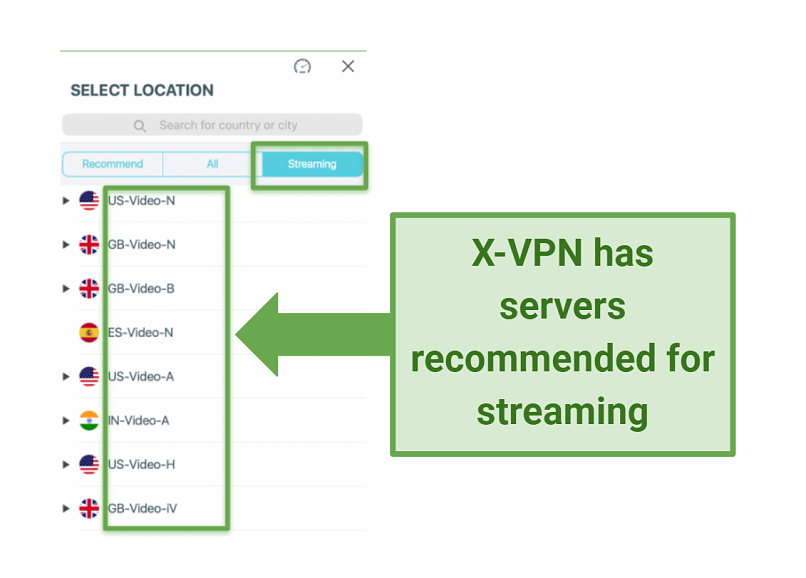Connect to the ES-Video-N server
The height and width of the screenshot is (578, 806).
coord(140,333)
